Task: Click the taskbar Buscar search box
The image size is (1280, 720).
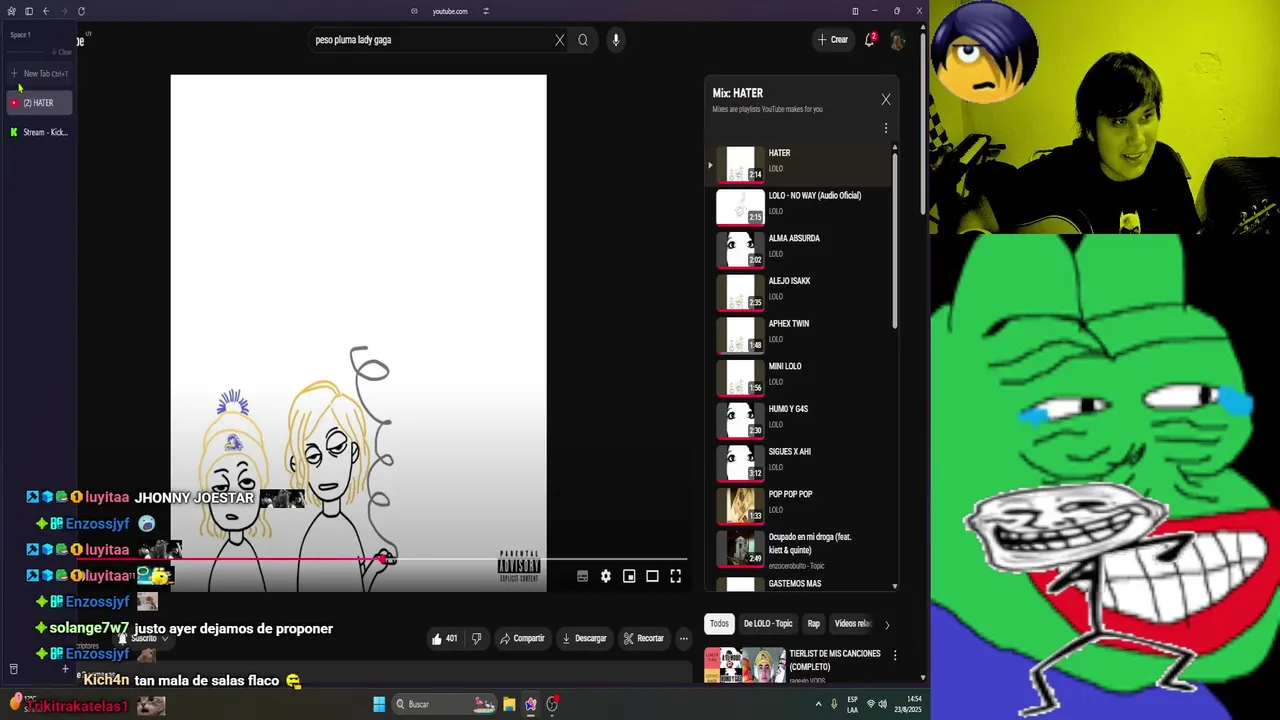Action: 445,704
